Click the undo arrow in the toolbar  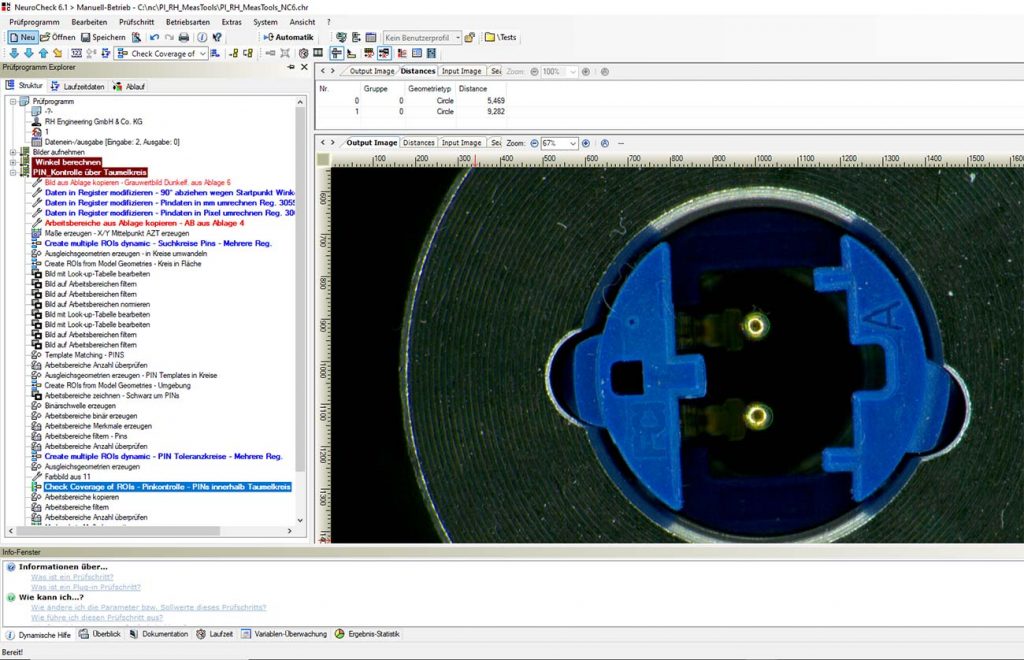coord(154,37)
